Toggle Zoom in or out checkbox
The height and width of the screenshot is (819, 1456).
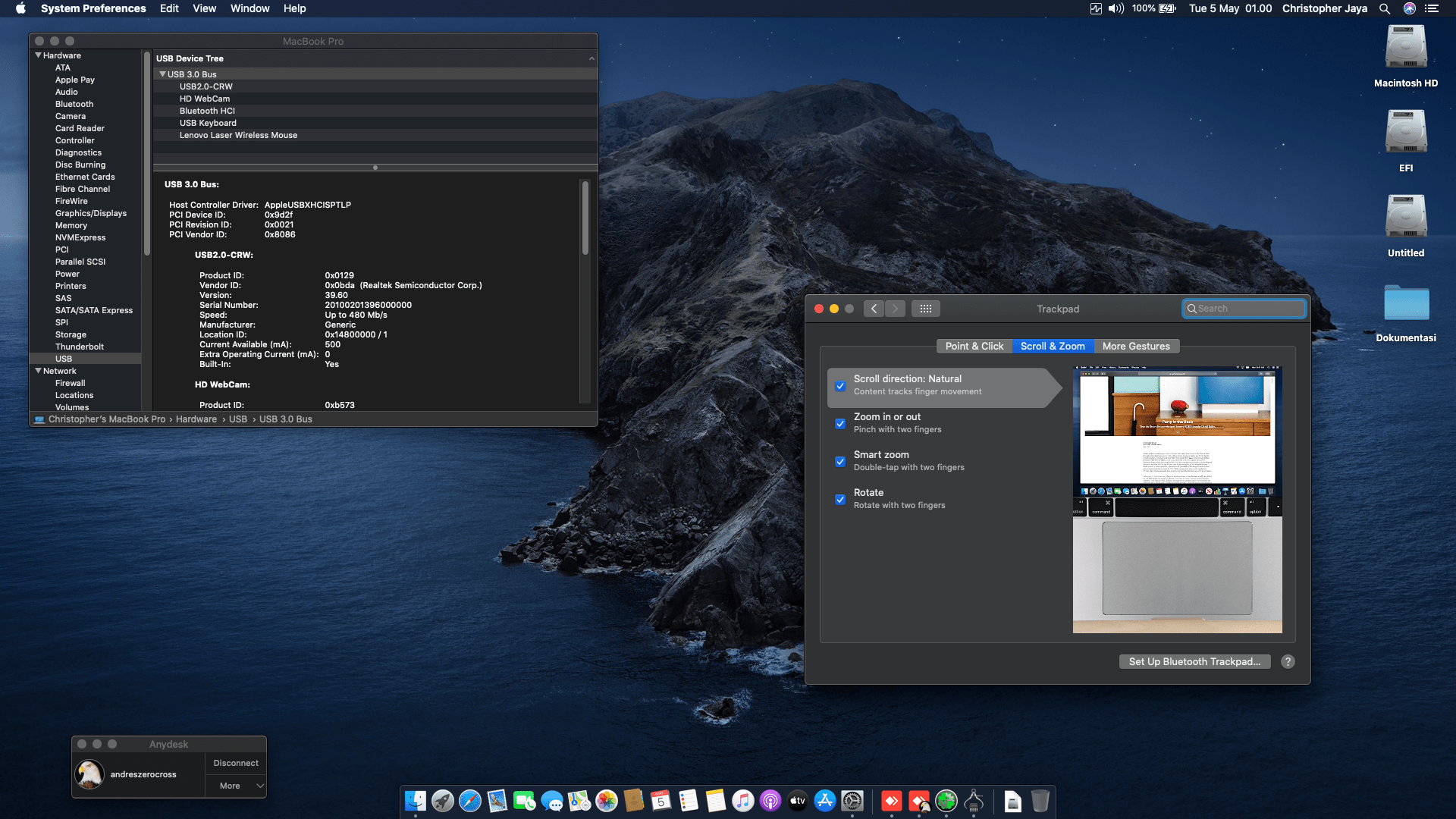click(840, 423)
